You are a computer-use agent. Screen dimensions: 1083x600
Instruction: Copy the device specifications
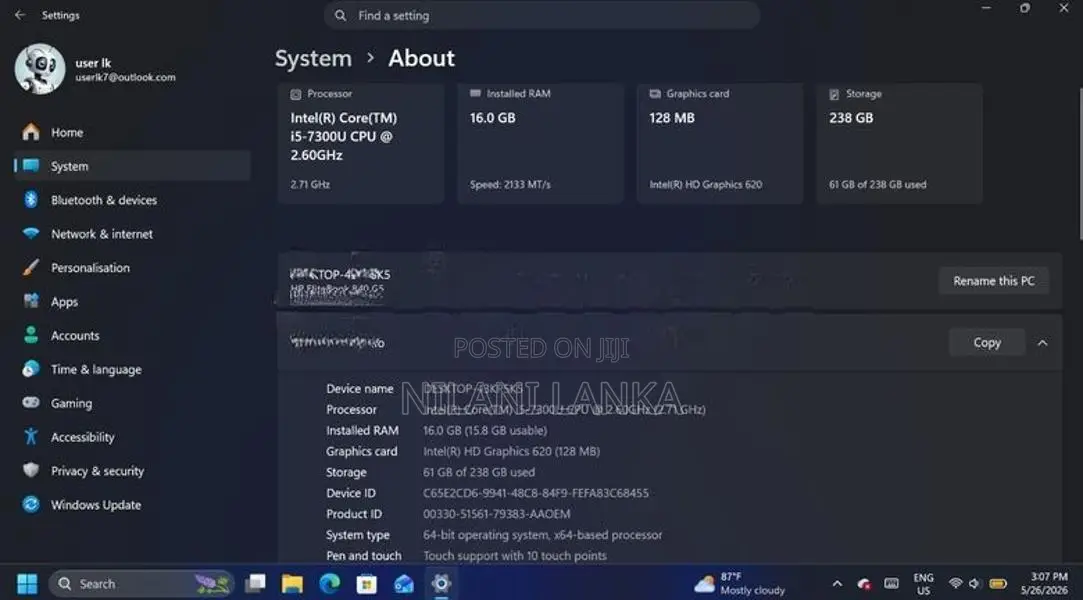tap(987, 342)
